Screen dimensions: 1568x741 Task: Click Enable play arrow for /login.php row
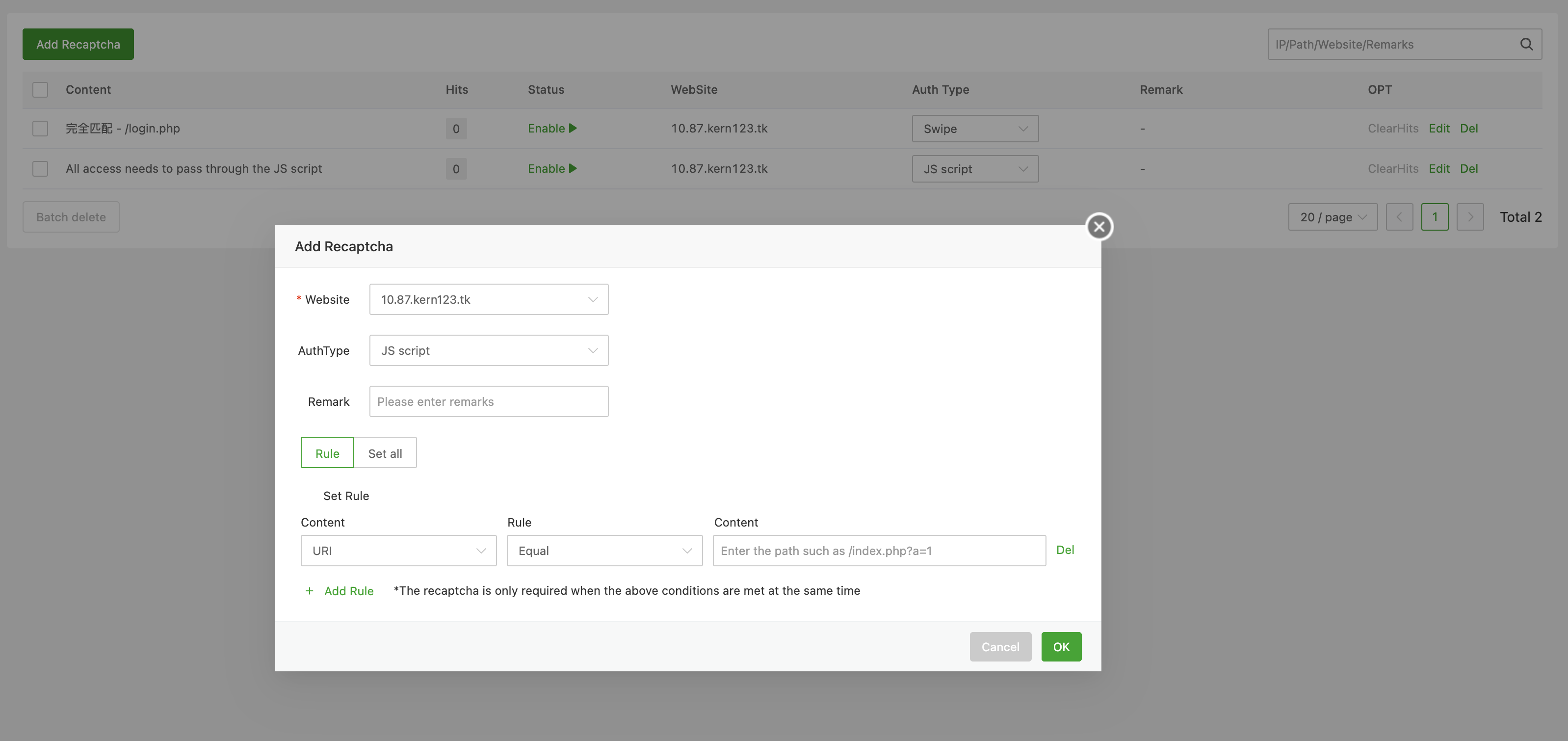coord(573,129)
